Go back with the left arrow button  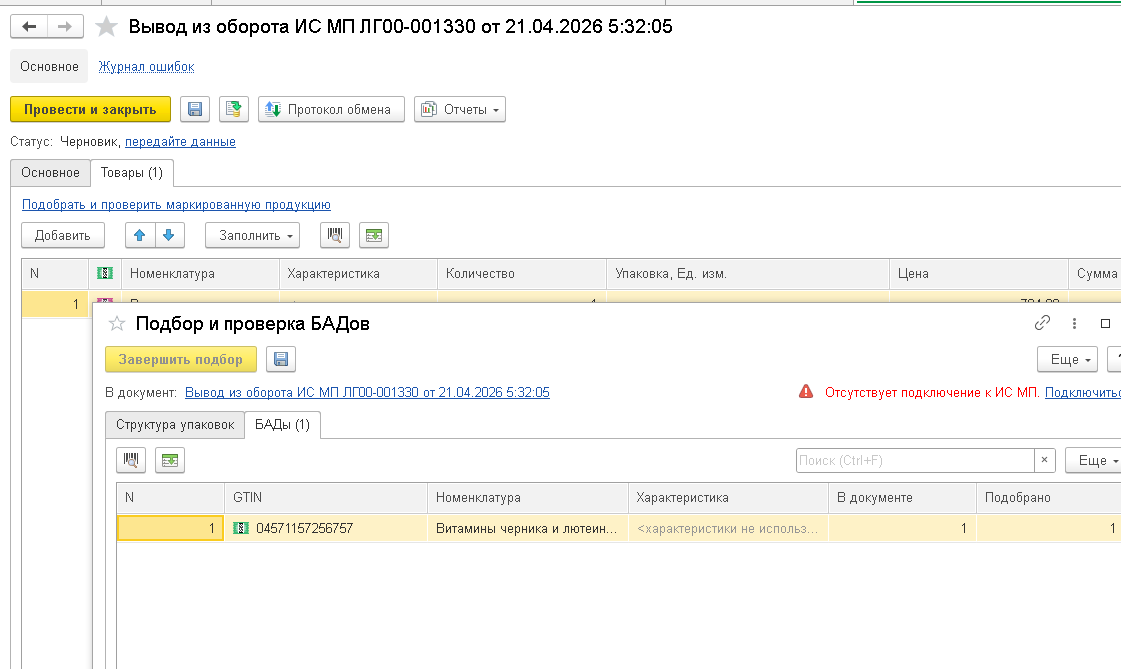tap(29, 26)
